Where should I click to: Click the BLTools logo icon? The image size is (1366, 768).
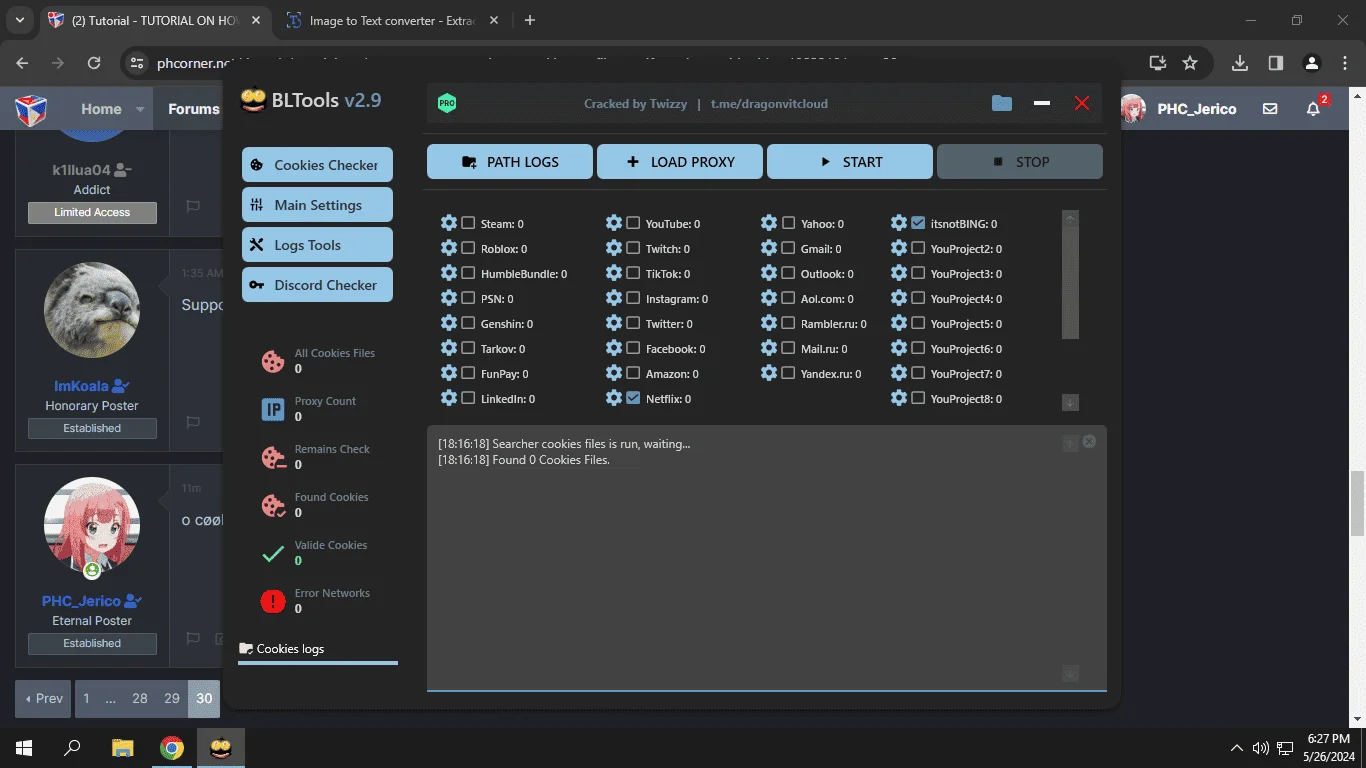(253, 100)
